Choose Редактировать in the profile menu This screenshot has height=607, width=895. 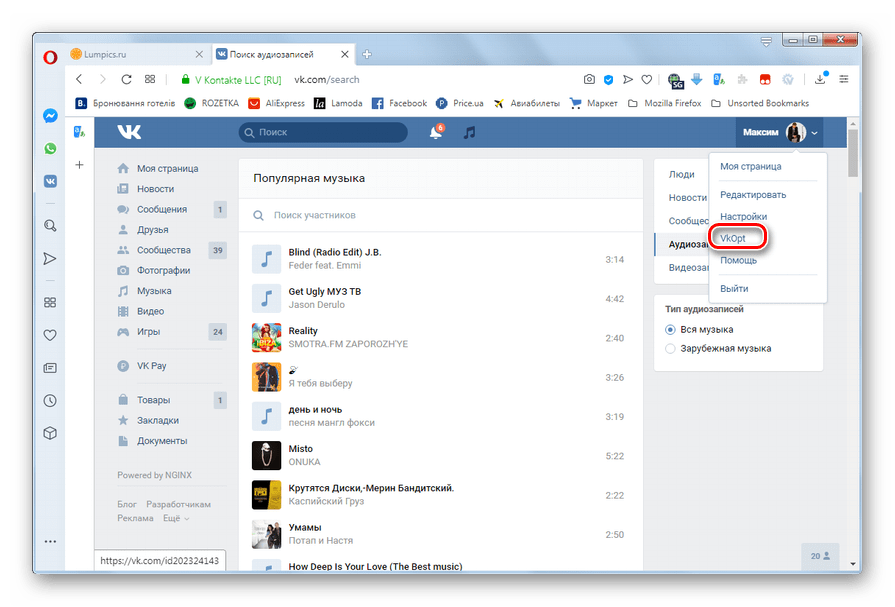(x=753, y=195)
